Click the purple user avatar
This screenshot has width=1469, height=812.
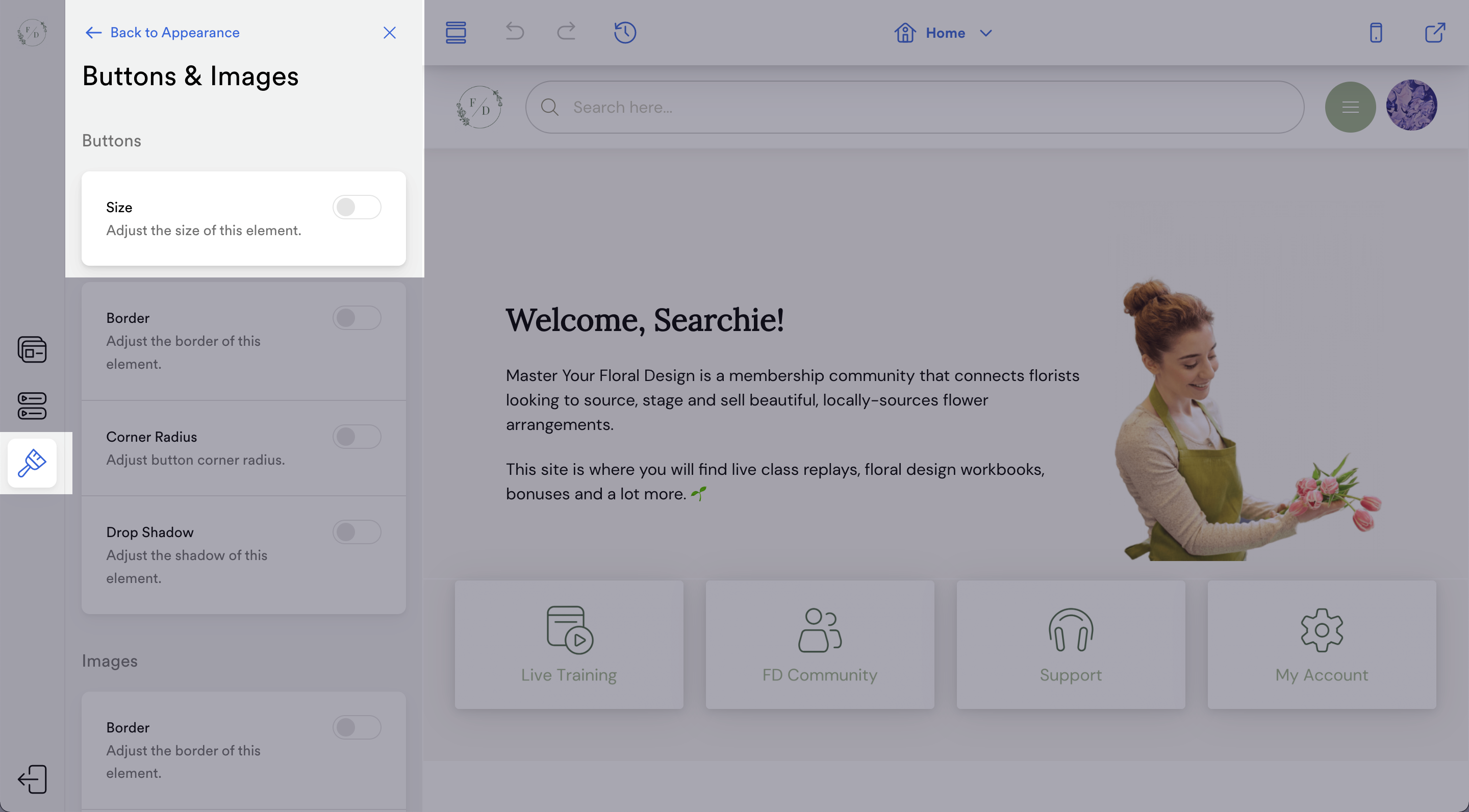point(1411,106)
